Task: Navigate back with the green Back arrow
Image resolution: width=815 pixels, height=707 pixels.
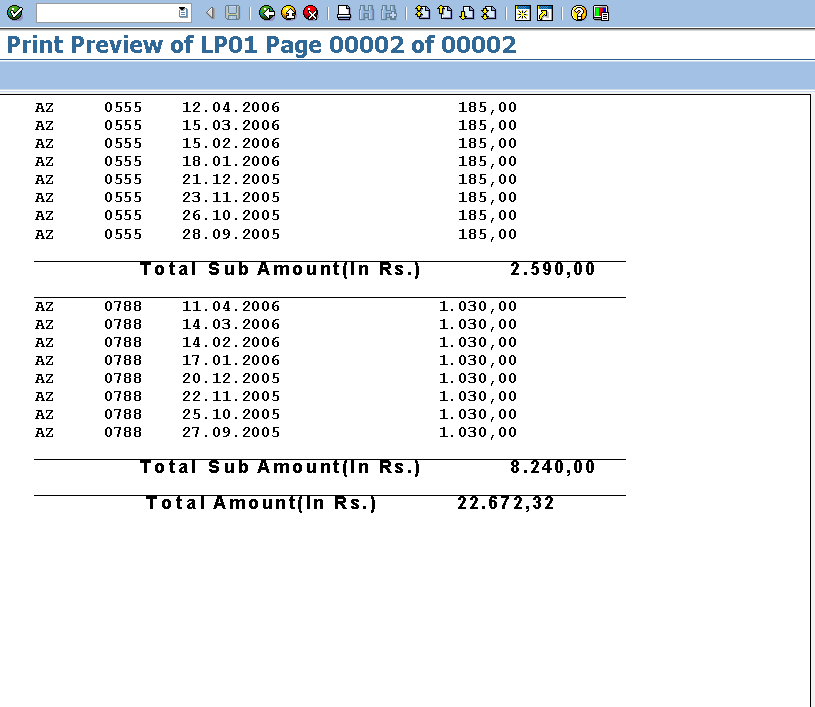Action: click(266, 13)
